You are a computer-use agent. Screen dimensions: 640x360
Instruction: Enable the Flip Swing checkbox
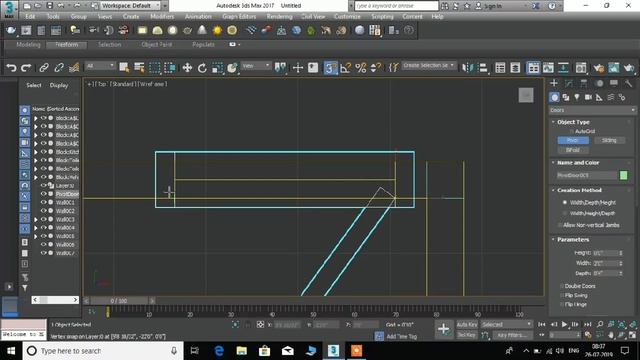[562, 295]
